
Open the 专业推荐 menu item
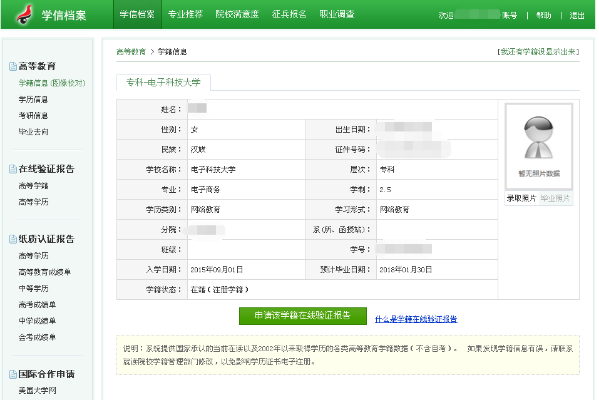[185, 15]
